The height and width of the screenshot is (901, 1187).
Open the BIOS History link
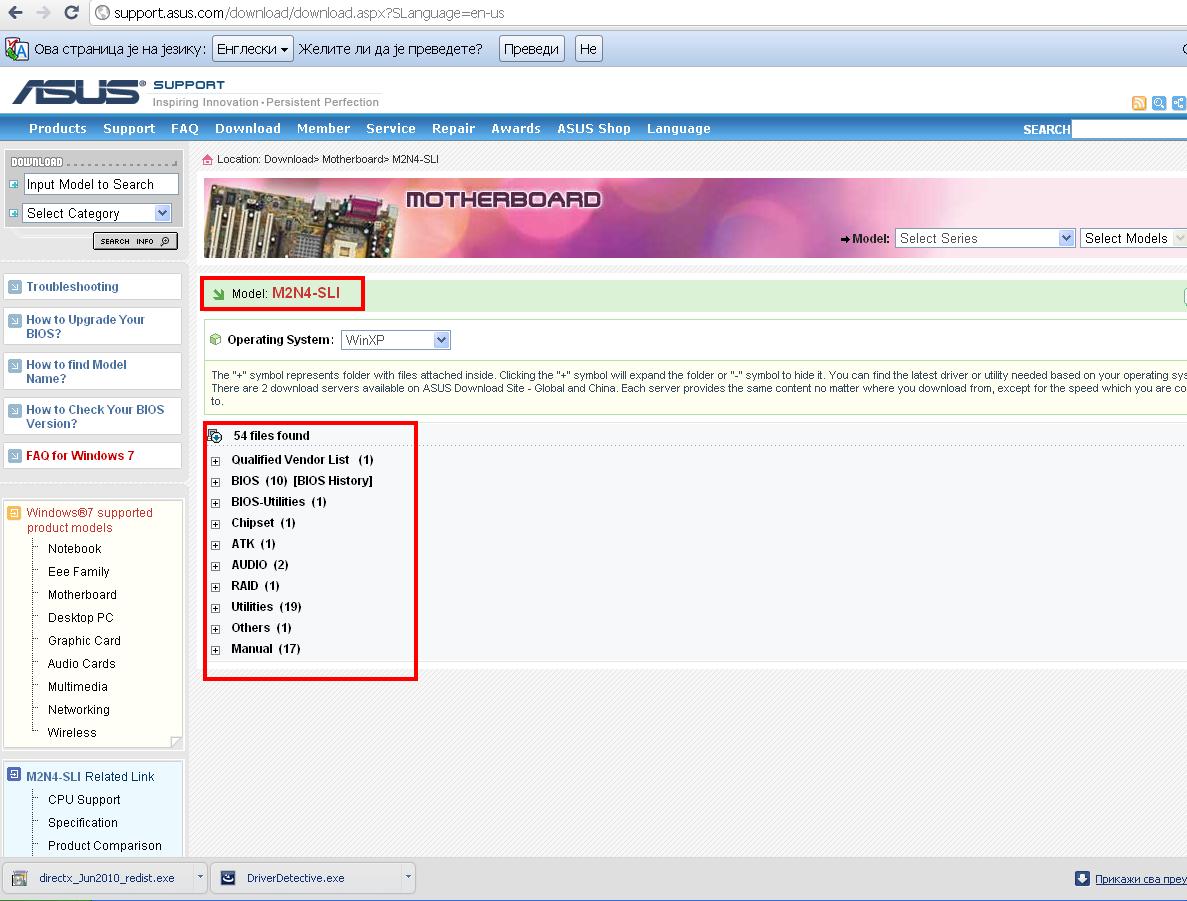point(332,481)
